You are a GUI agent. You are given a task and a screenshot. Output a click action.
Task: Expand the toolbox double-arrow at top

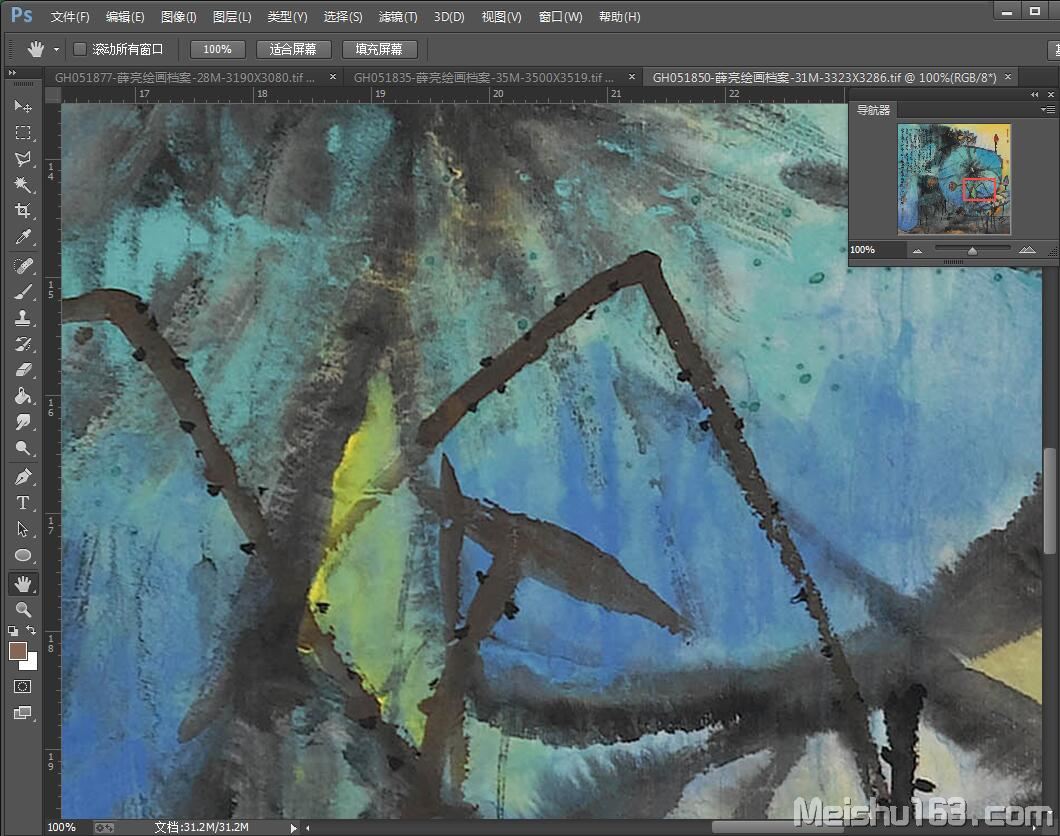point(12,72)
